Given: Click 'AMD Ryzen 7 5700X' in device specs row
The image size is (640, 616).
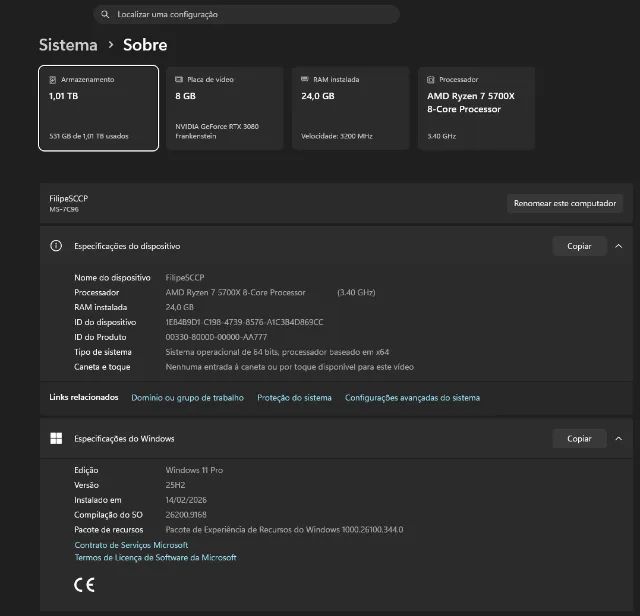Looking at the screenshot, I should (236, 292).
